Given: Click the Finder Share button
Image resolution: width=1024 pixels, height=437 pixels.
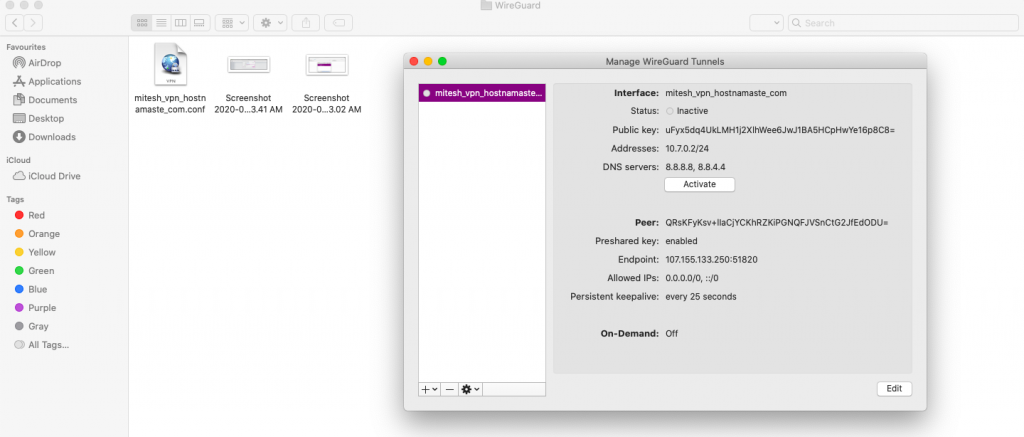Looking at the screenshot, I should (306, 23).
